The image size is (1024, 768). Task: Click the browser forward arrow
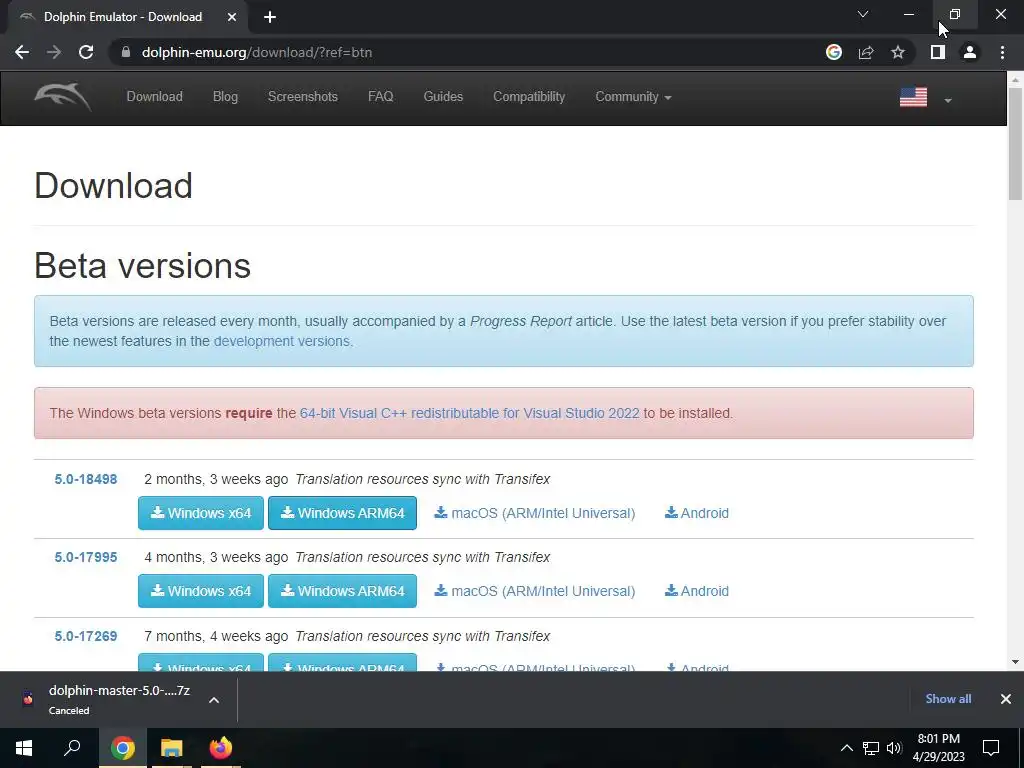(x=54, y=52)
